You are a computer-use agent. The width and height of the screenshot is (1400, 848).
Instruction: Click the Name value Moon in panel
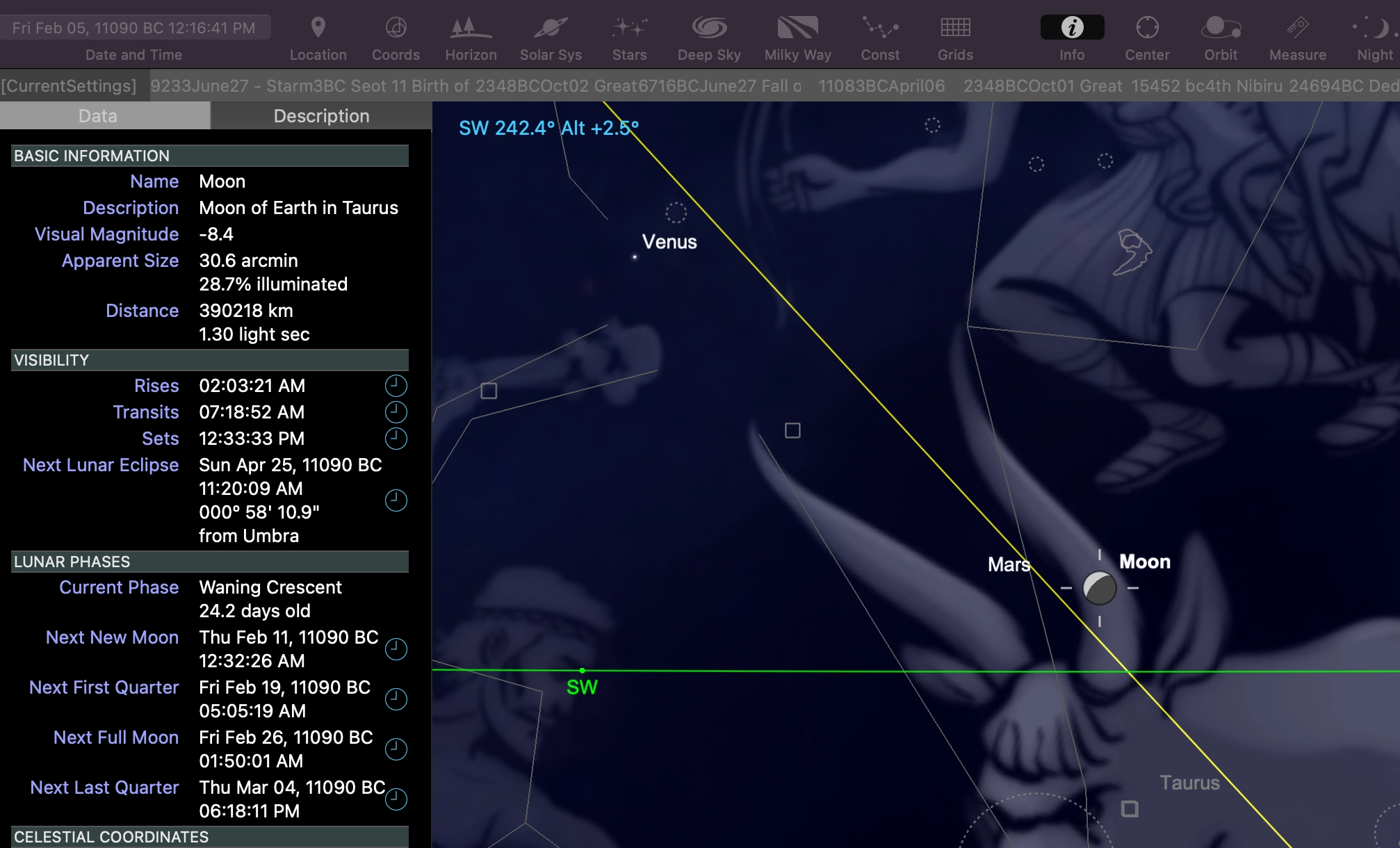tap(222, 181)
